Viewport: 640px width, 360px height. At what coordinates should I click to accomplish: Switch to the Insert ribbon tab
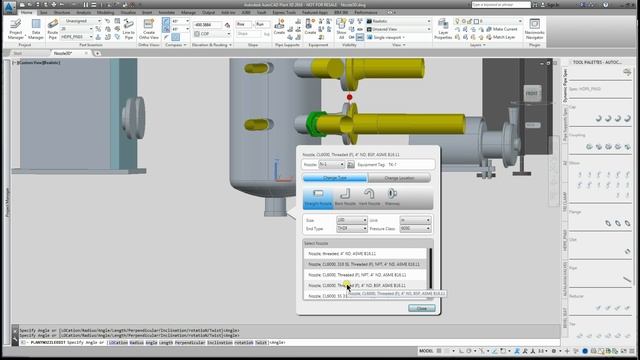pos(147,13)
